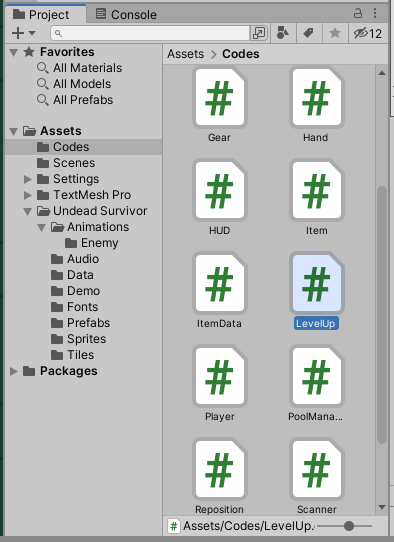Collapse the Assets root folder

pyautogui.click(x=13, y=131)
